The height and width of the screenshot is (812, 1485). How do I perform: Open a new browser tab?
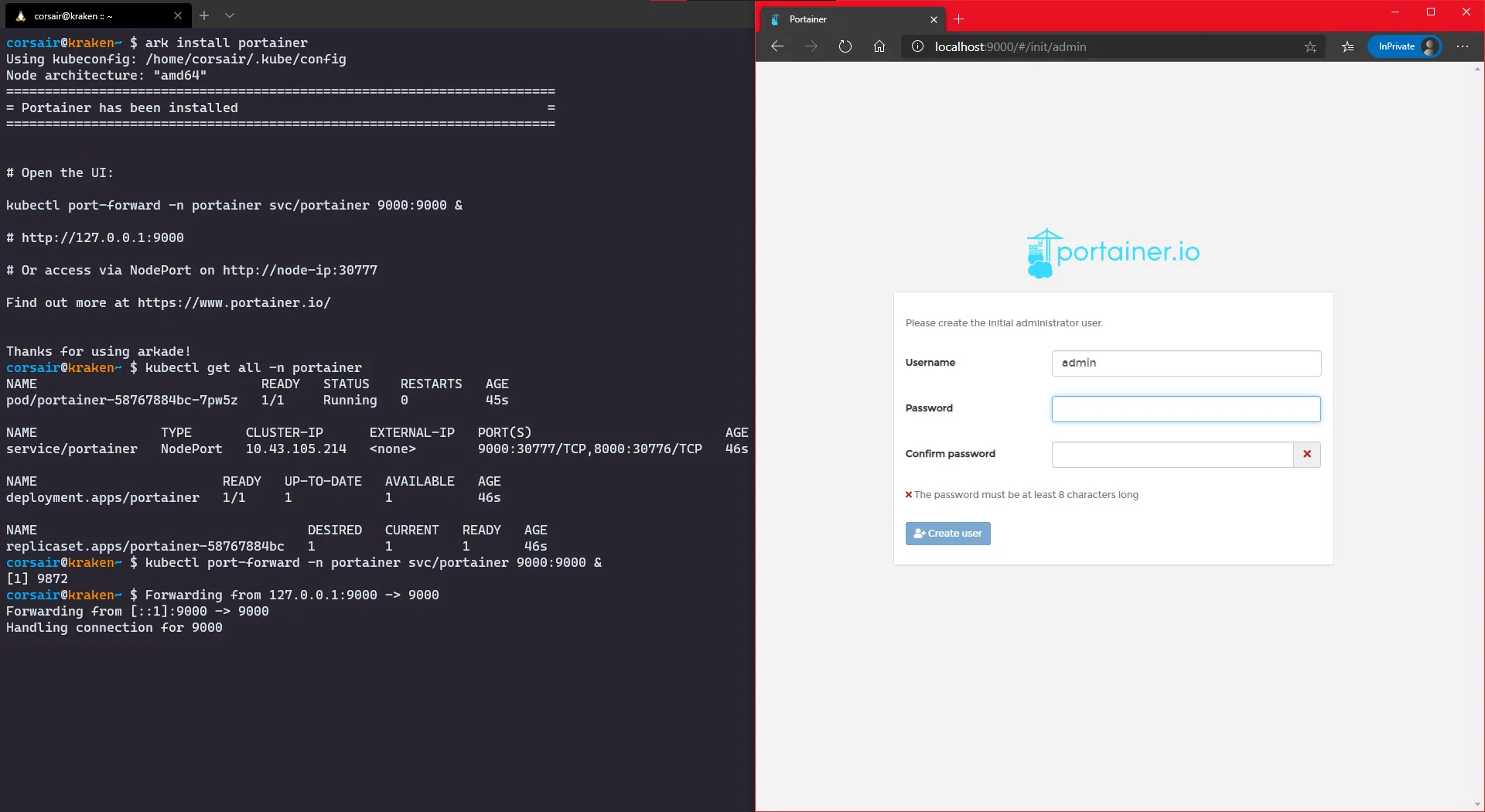(x=959, y=19)
